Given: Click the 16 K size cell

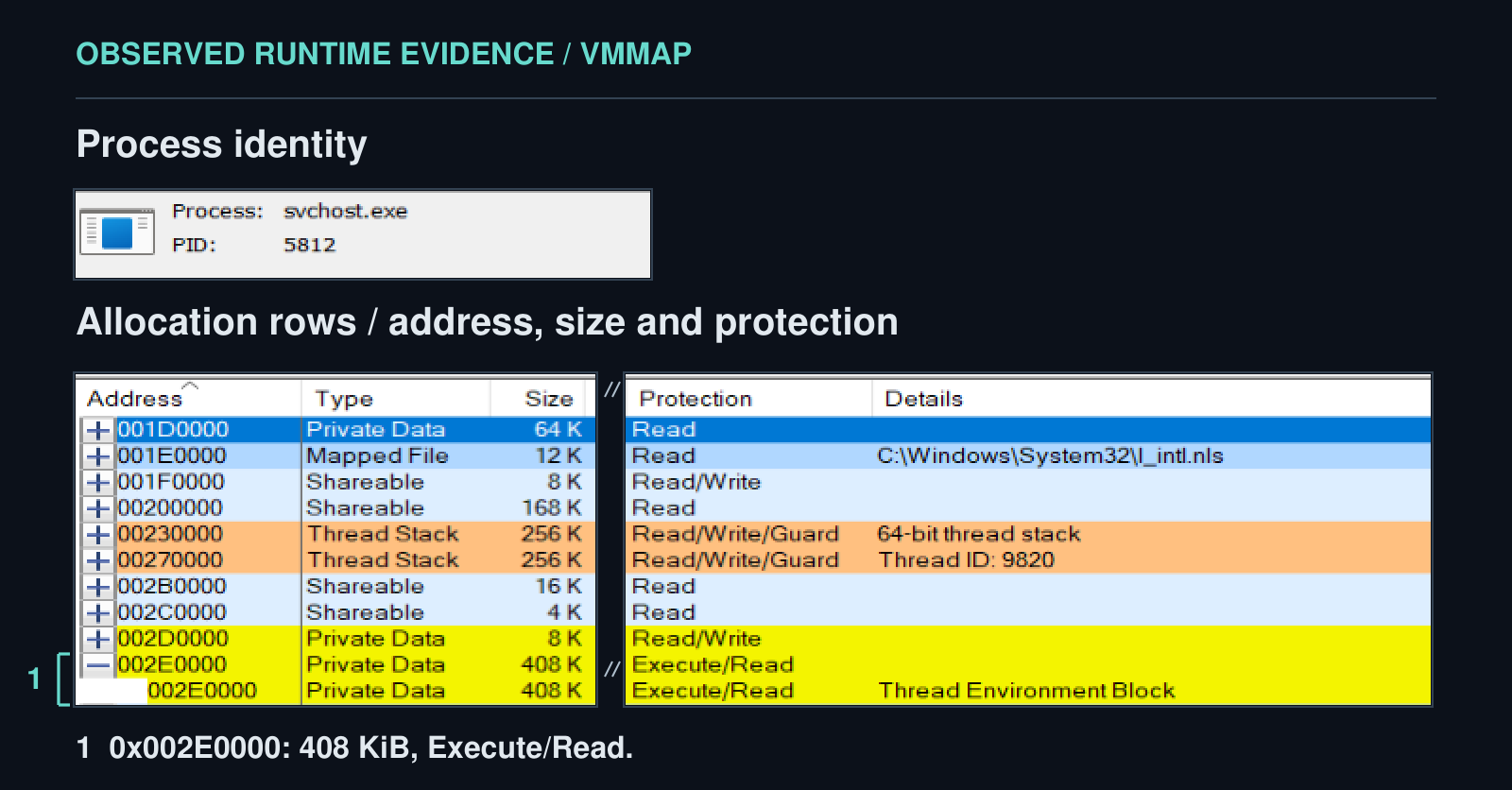Looking at the screenshot, I should click(x=558, y=587).
